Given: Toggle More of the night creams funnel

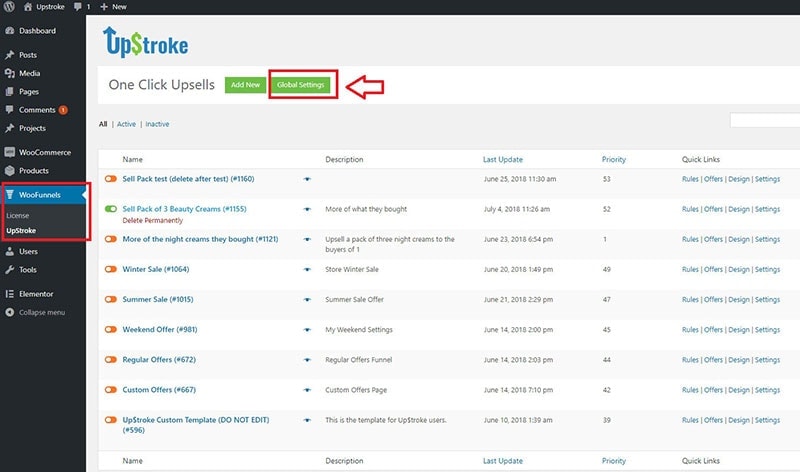Looking at the screenshot, I should [111, 239].
